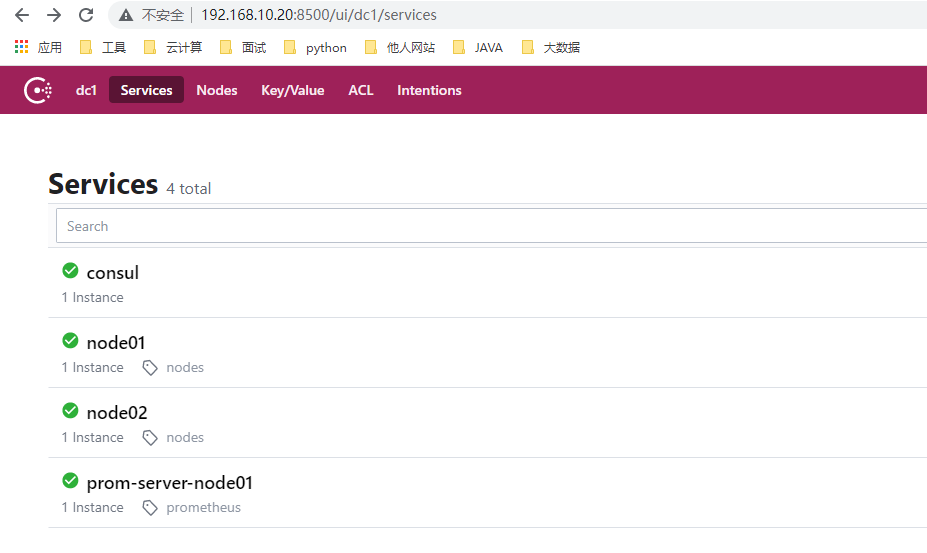Click '1 Instance' under node01
This screenshot has height=553, width=927.
click(93, 367)
